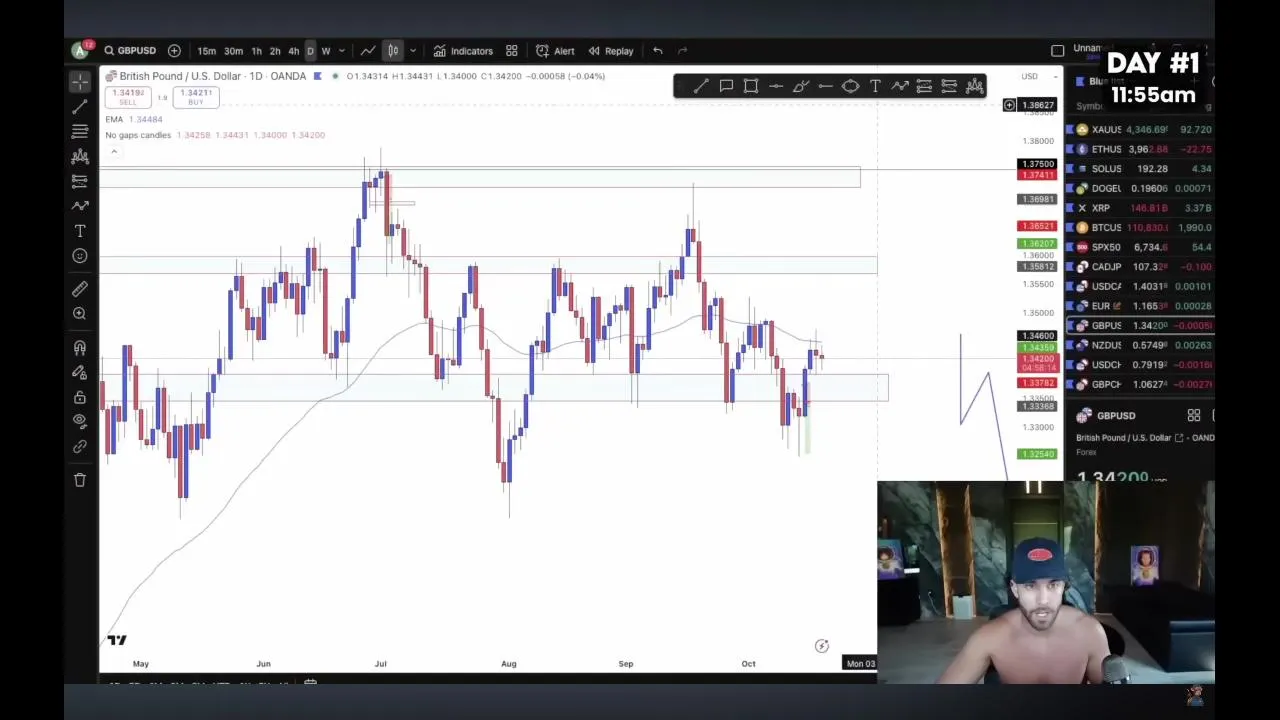The image size is (1280, 720).
Task: Open the Indicators dialog
Action: point(463,51)
